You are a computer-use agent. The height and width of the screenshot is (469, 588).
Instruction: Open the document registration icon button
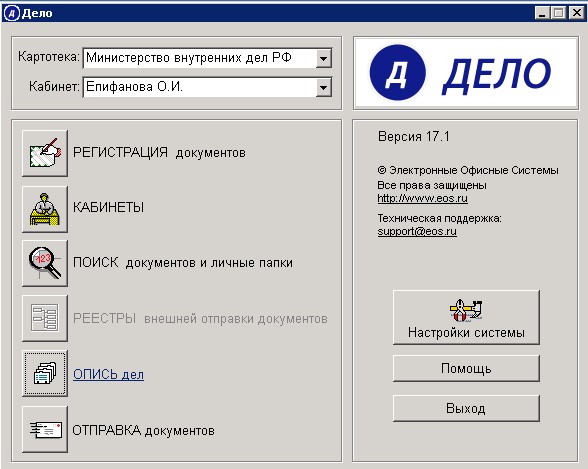[x=45, y=153]
